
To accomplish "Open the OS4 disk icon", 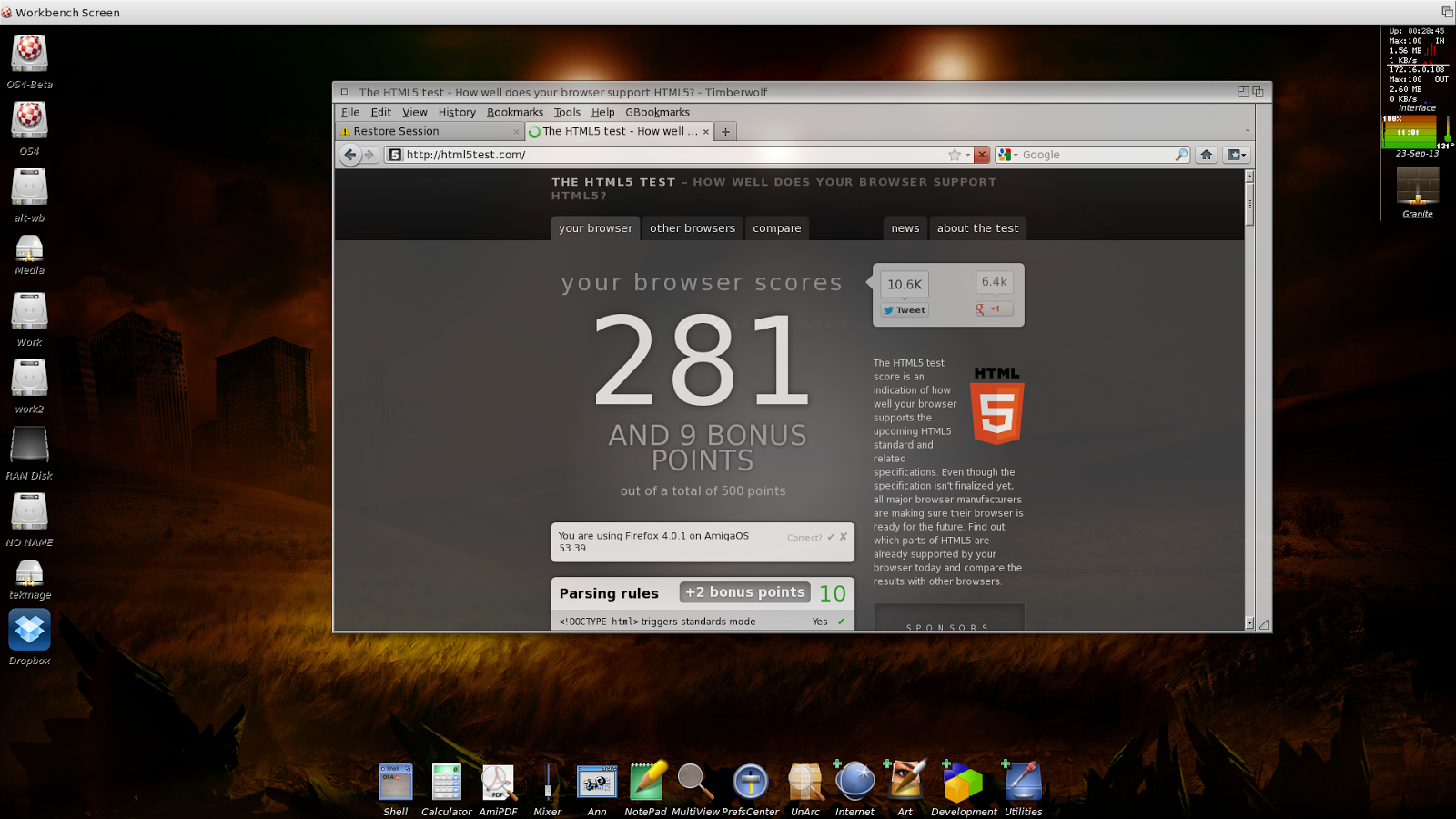I will (29, 119).
